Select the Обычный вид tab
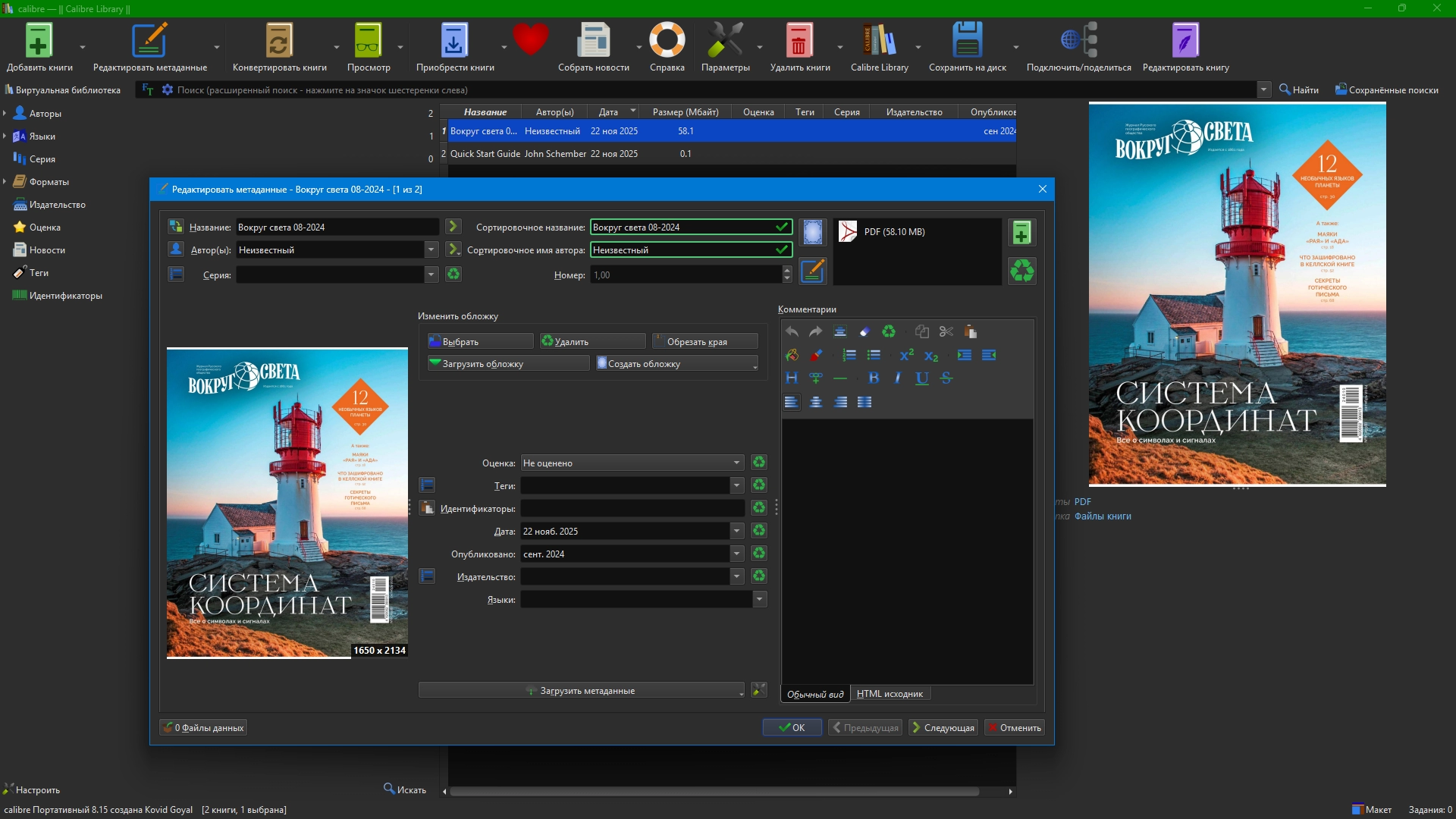 point(814,694)
